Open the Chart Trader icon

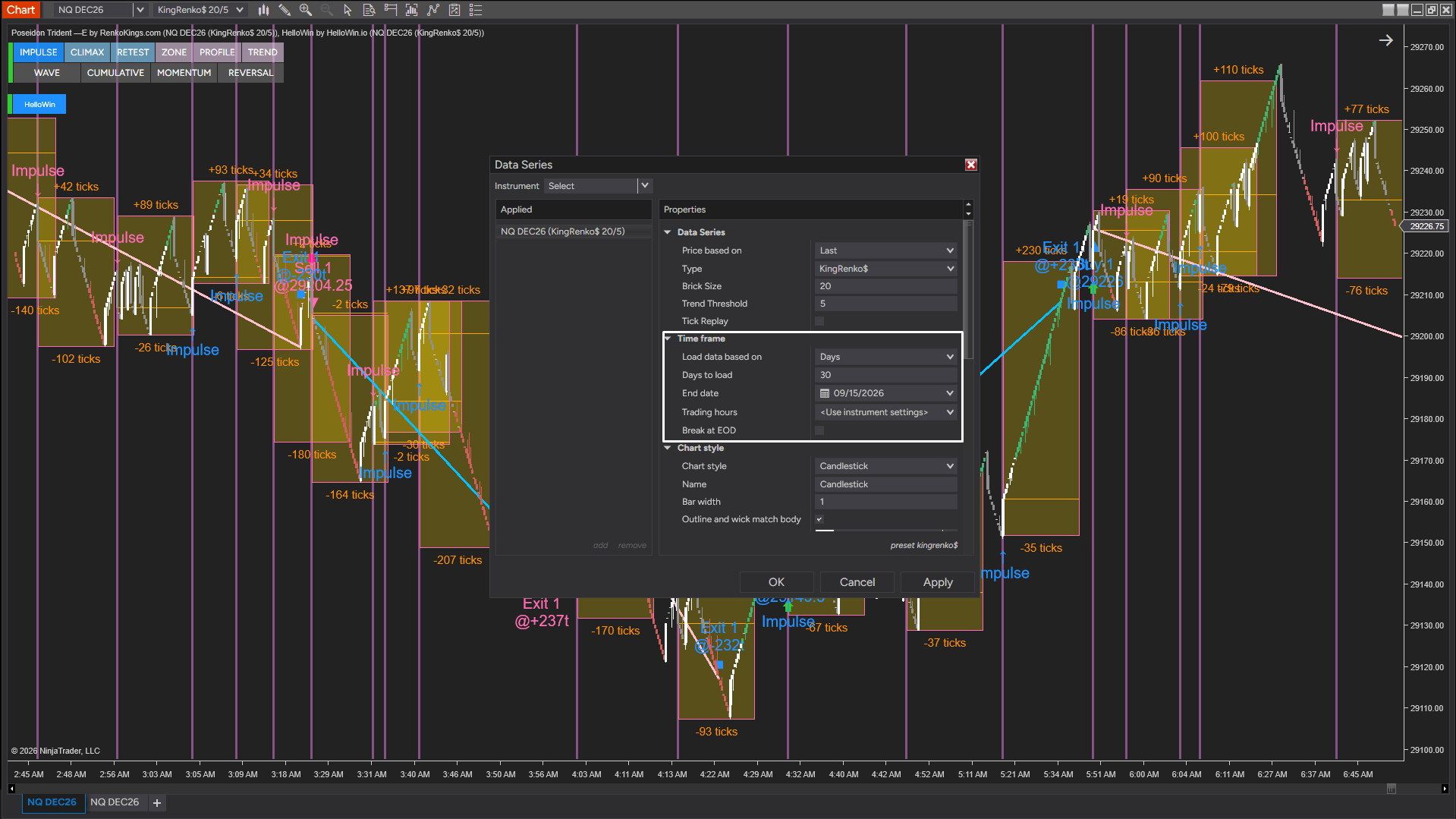click(x=391, y=10)
